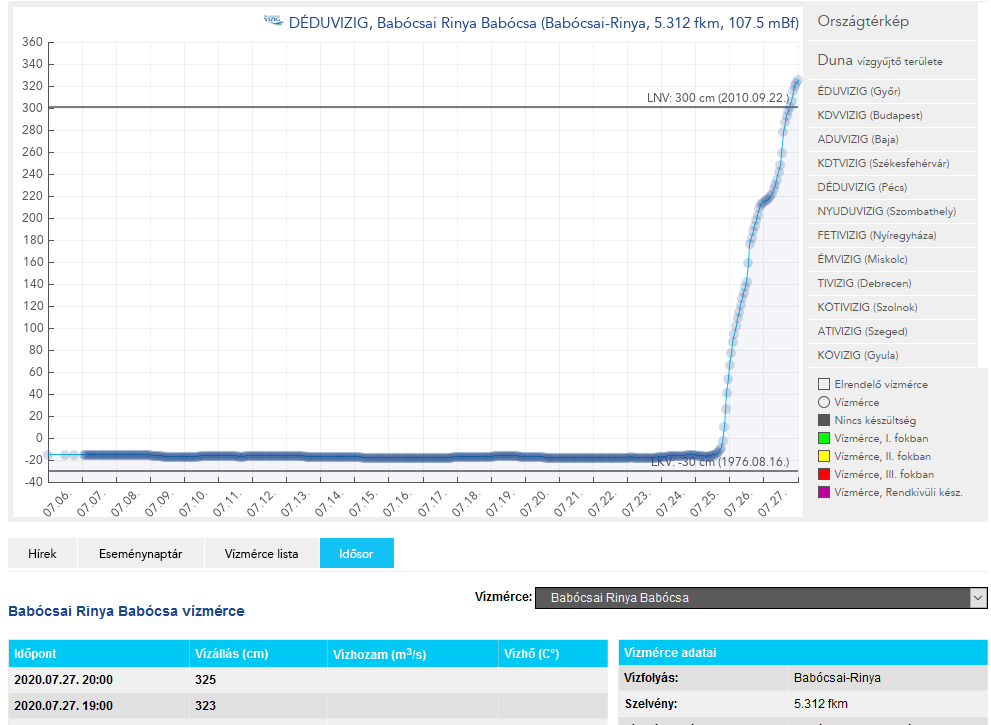Viewport: 991px width, 725px height.
Task: Click the red III. fokban legend swatch
Action: click(x=824, y=474)
